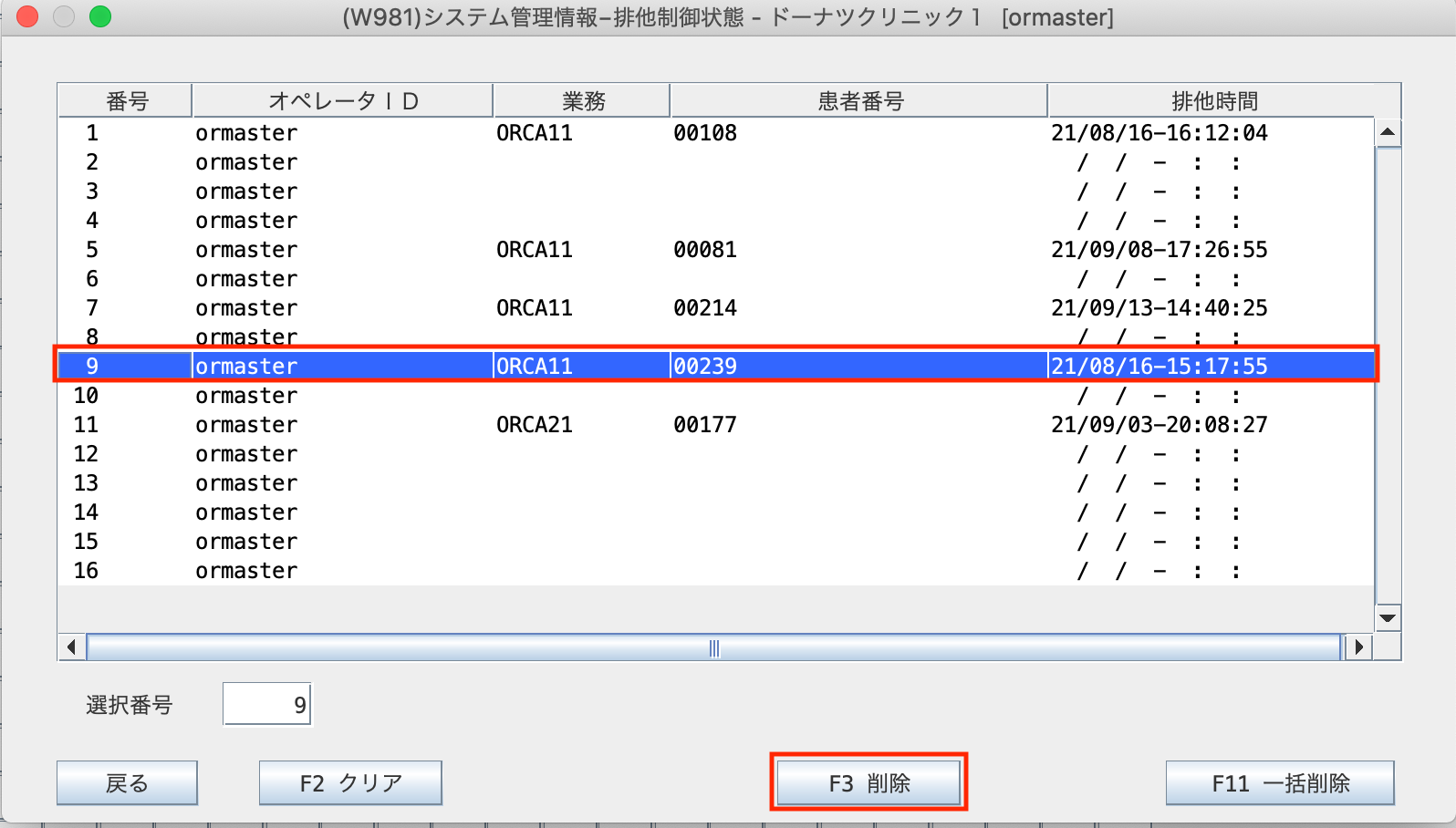This screenshot has width=1456, height=828.
Task: Select row 5 with patient 00081
Action: [x=704, y=250]
